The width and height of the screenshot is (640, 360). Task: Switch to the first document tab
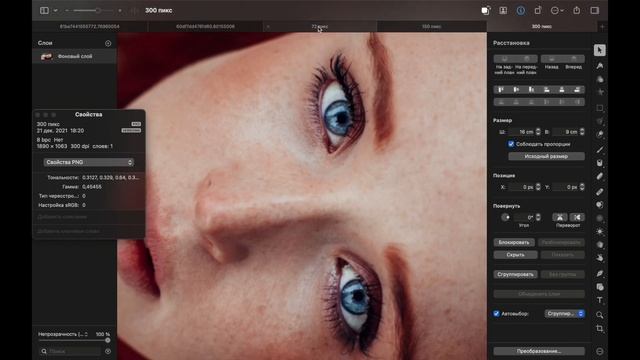(x=90, y=27)
